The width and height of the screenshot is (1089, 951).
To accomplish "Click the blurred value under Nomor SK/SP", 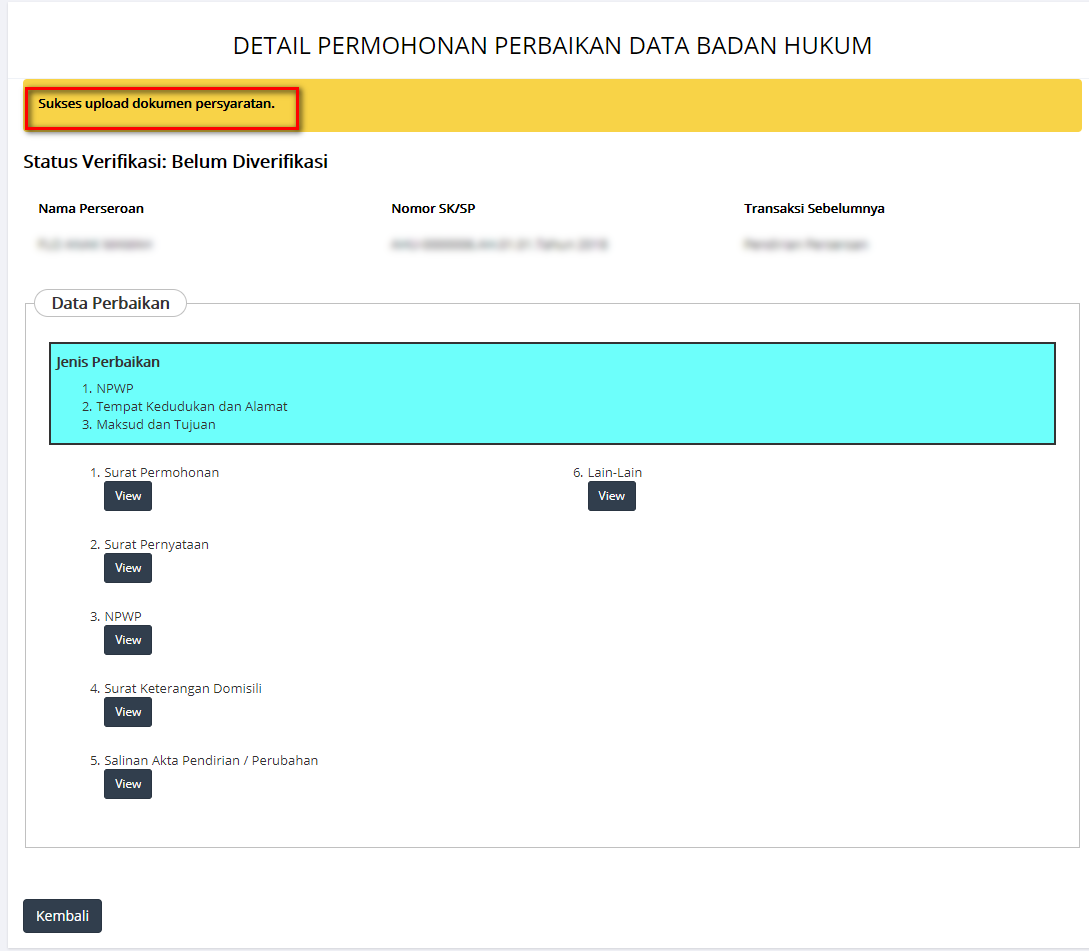I will click(500, 244).
